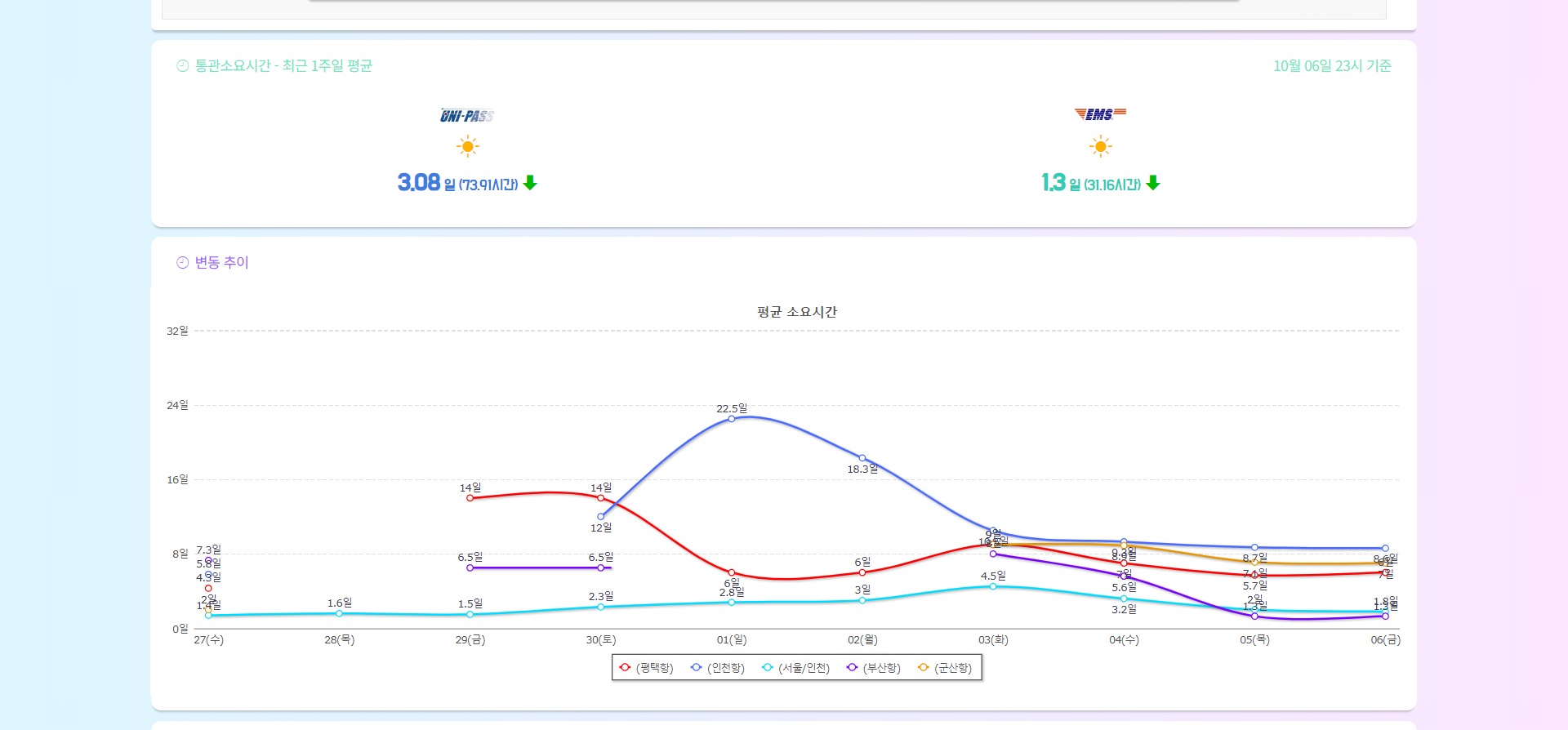Click the clock icon beside 통관소요시간

(183, 66)
